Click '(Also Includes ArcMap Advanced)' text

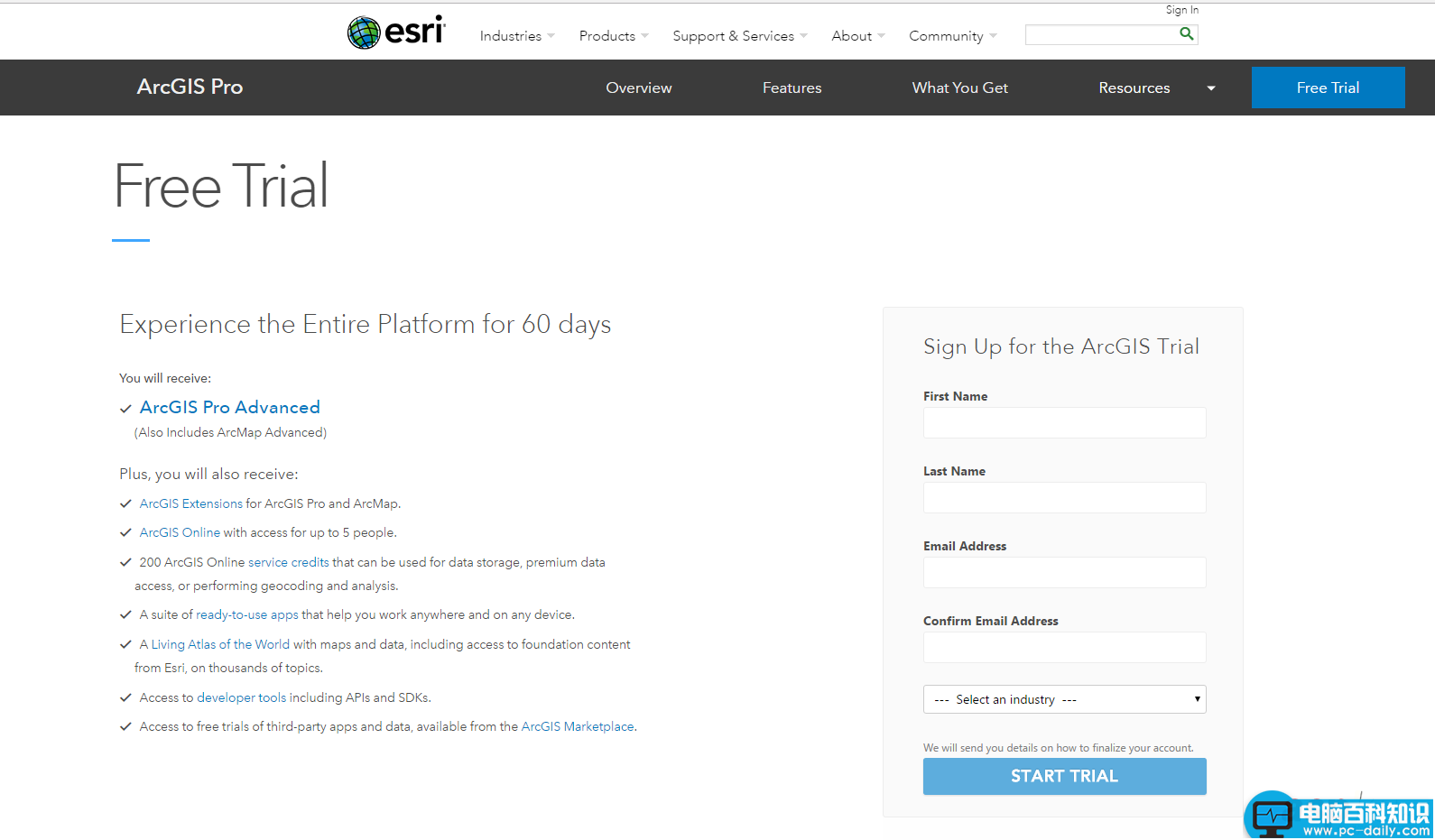pyautogui.click(x=231, y=432)
